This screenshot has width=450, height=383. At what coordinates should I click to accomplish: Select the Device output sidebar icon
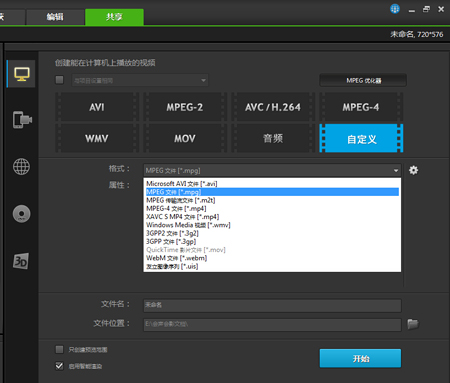[22, 120]
